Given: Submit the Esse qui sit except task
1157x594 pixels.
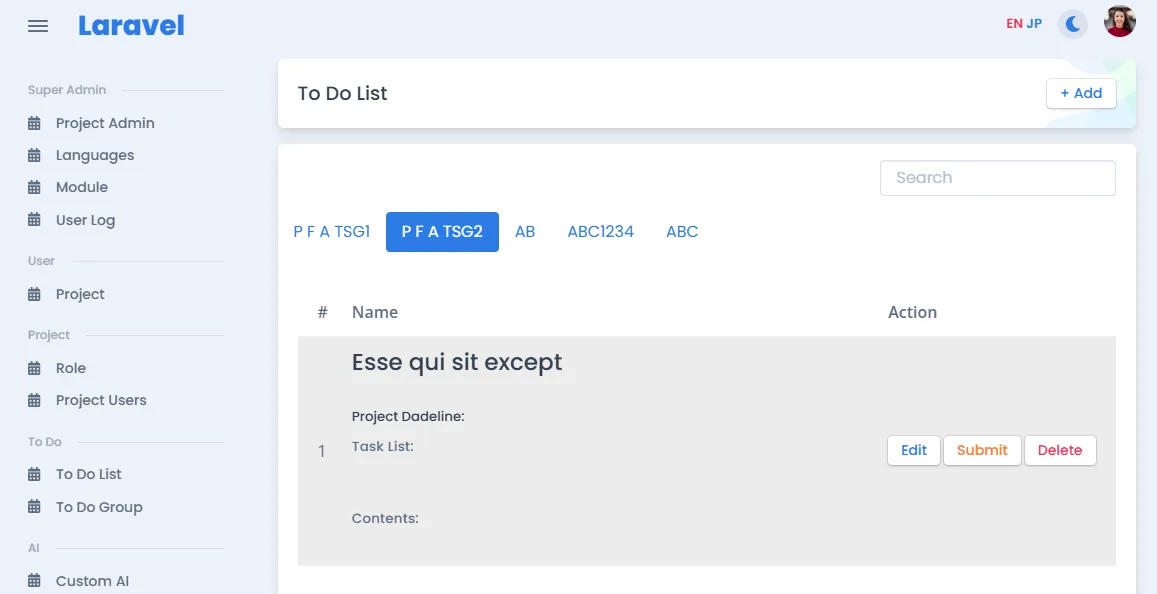Looking at the screenshot, I should 982,450.
